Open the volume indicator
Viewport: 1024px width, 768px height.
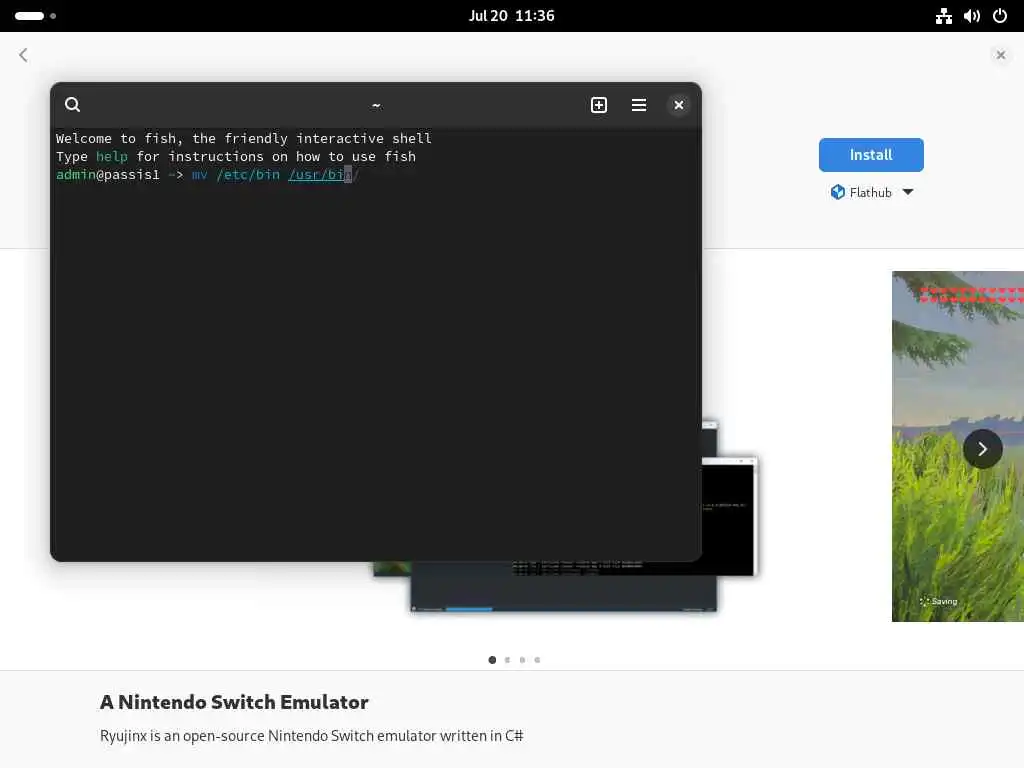(x=972, y=16)
